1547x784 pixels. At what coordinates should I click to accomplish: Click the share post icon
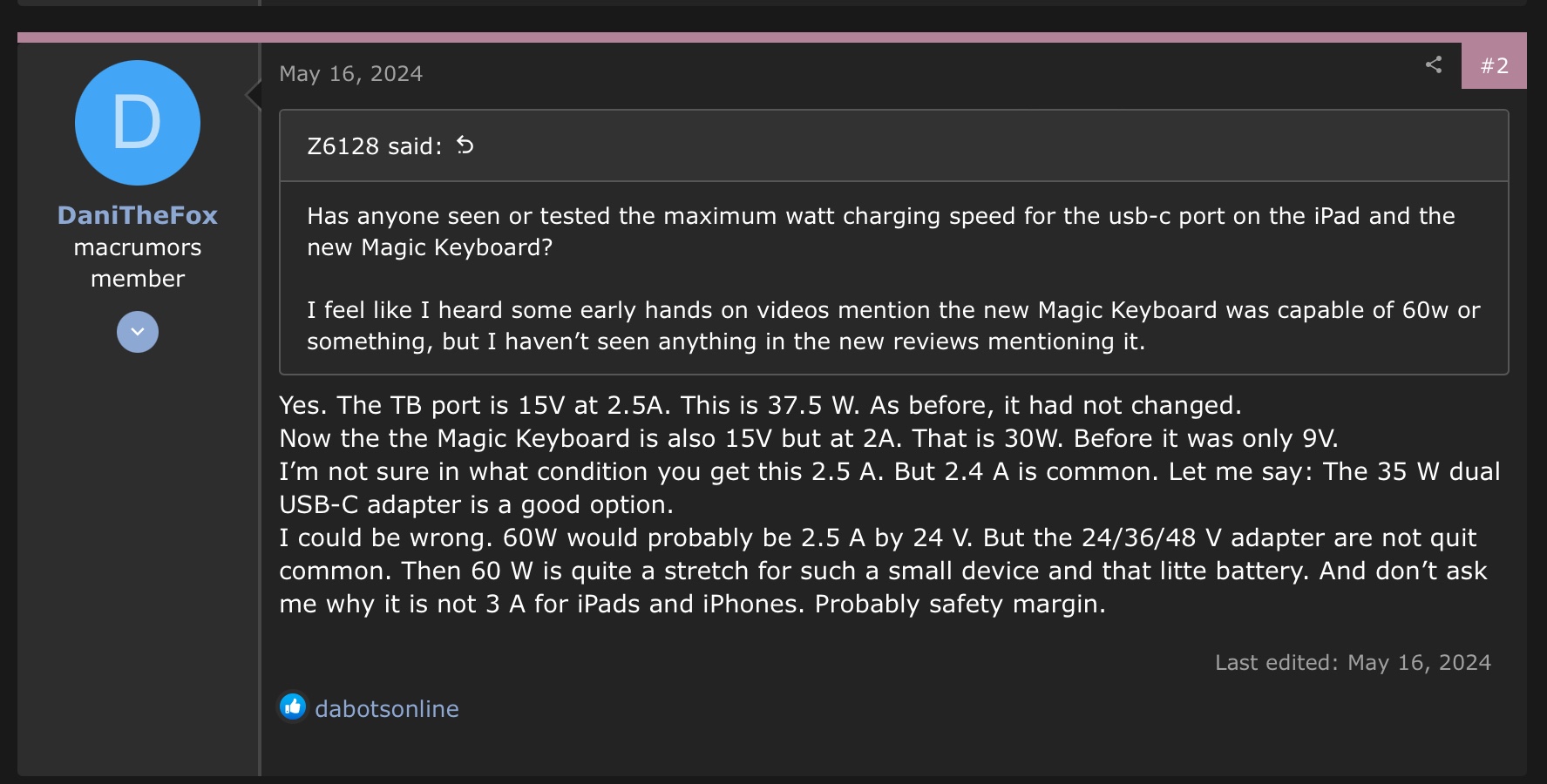tap(1434, 65)
